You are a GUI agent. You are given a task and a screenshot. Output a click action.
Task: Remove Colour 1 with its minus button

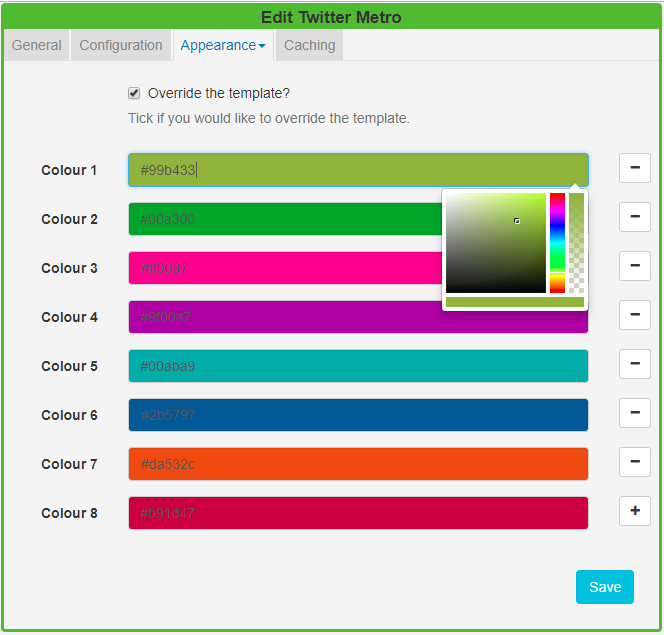coord(634,168)
